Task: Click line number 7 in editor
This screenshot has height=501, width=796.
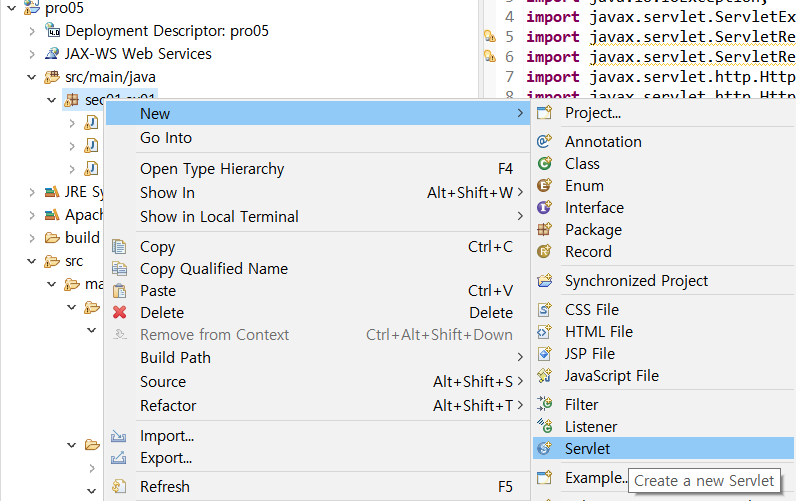Action: click(x=509, y=77)
